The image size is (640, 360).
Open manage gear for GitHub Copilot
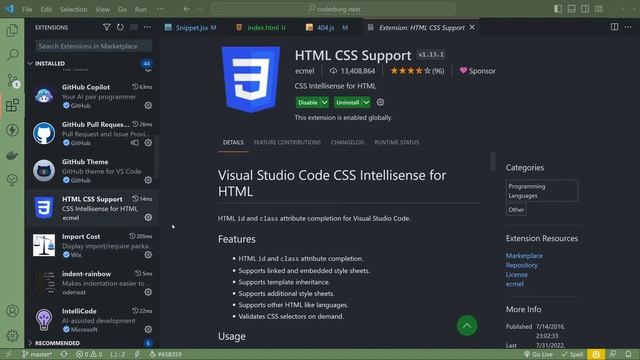click(x=148, y=105)
